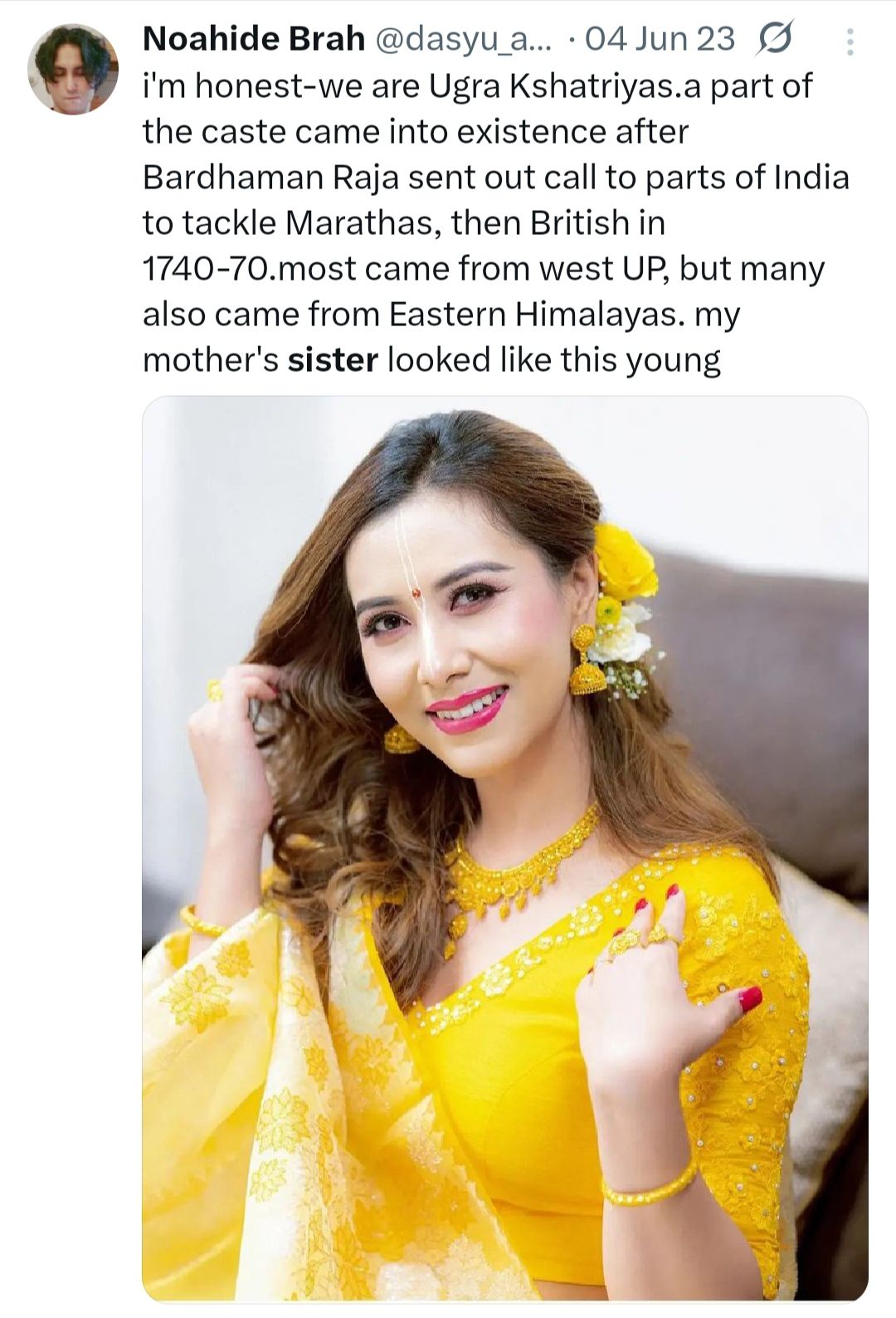
Task: Tap the three-dot more options menu
Action: pyautogui.click(x=850, y=41)
